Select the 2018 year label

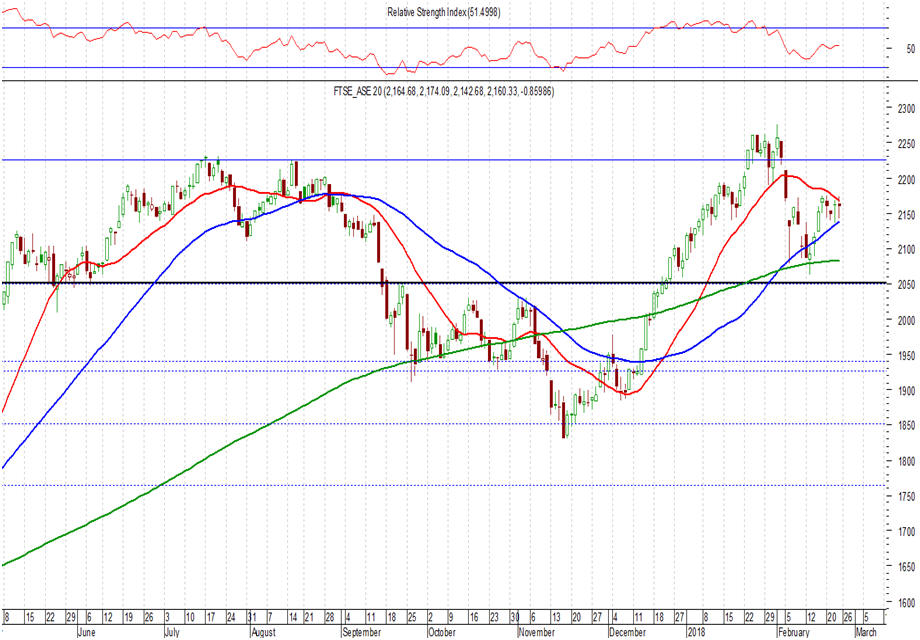pyautogui.click(x=696, y=632)
